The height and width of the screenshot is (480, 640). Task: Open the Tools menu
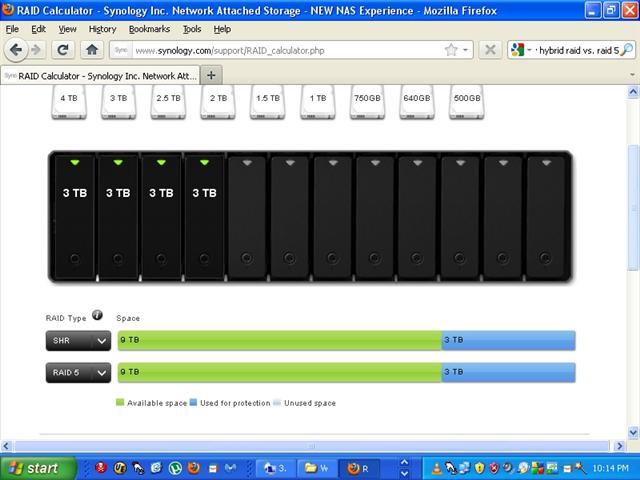192,29
